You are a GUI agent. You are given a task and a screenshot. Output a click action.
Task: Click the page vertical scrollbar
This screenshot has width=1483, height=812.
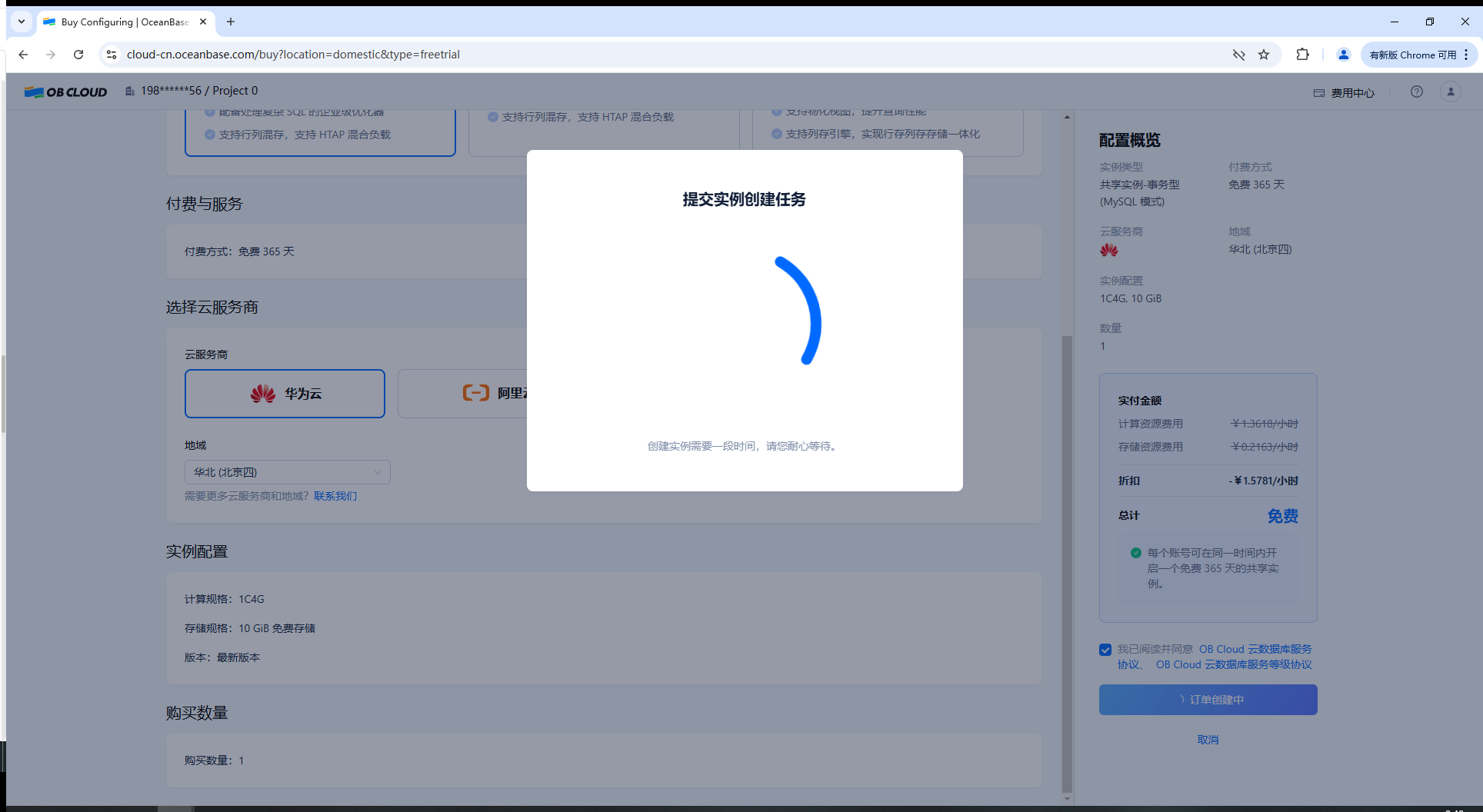[1067, 564]
